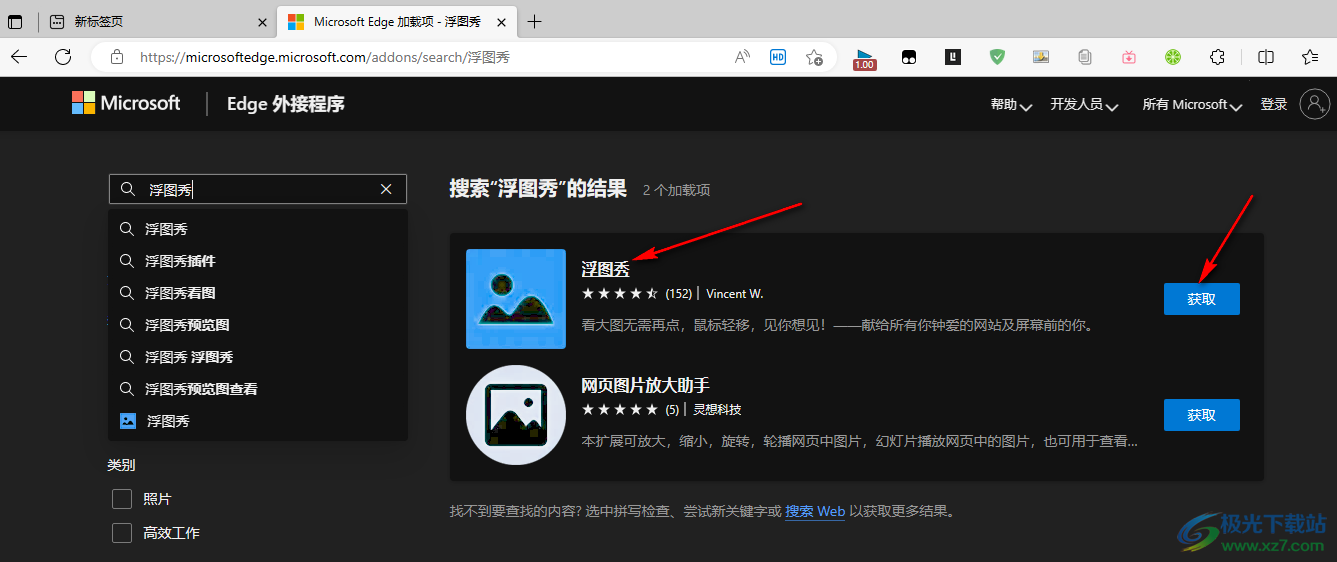Get the 网页图片放大助手 extension
The image size is (1337, 562).
tap(1201, 415)
